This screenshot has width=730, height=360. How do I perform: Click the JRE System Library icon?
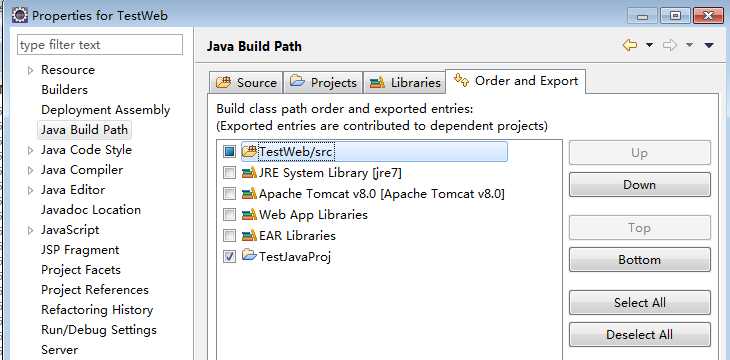[x=250, y=173]
